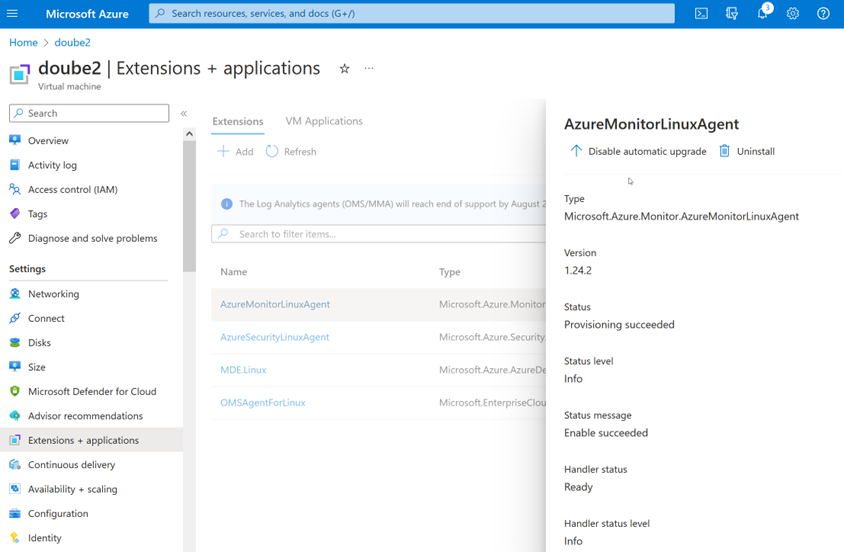Switch to the VM Applications tab
Screen dimensions: 844x552
324,121
